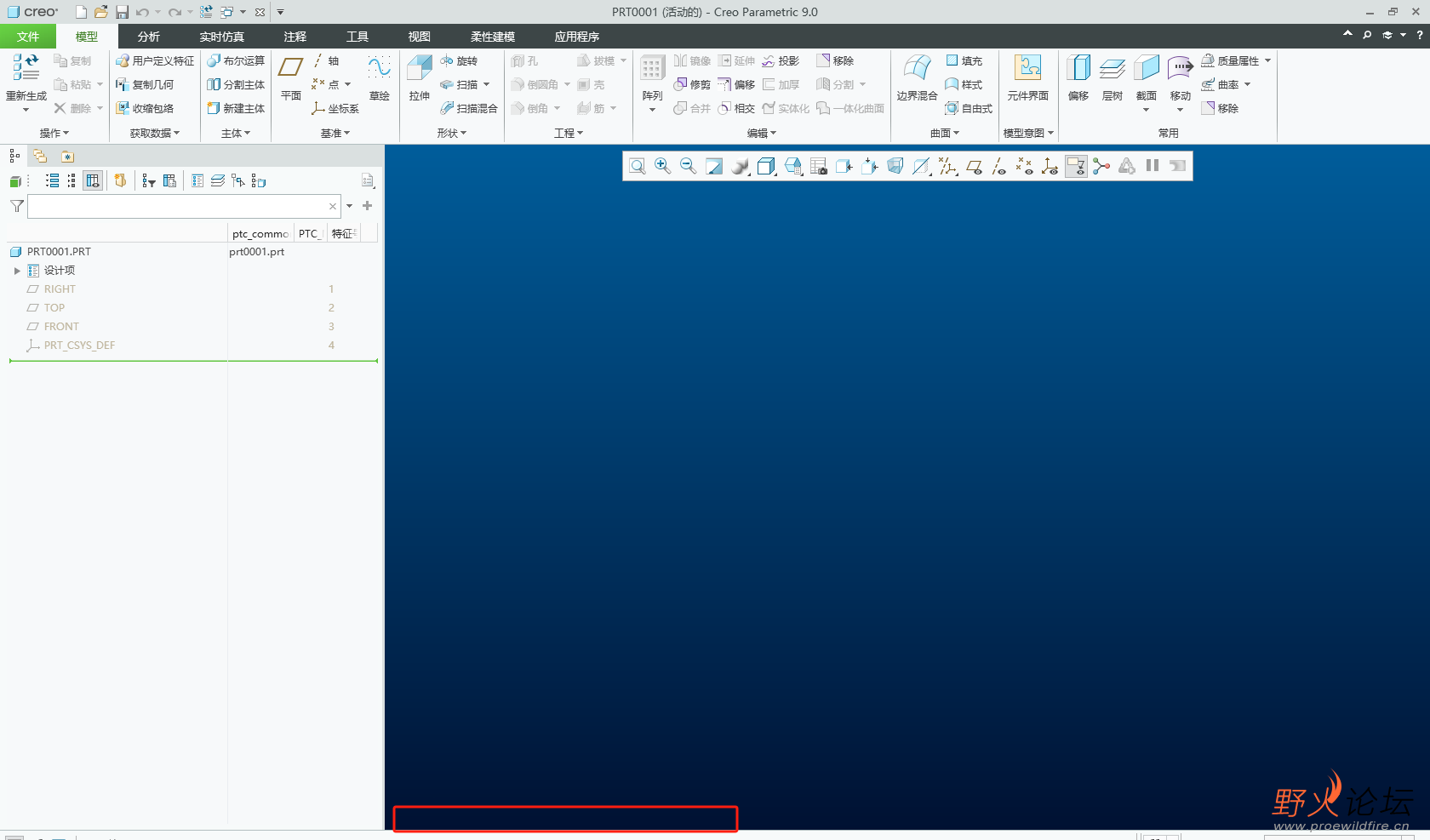Switch to the 柔性建模 ribbon tab
This screenshot has width=1430, height=840.
(493, 37)
